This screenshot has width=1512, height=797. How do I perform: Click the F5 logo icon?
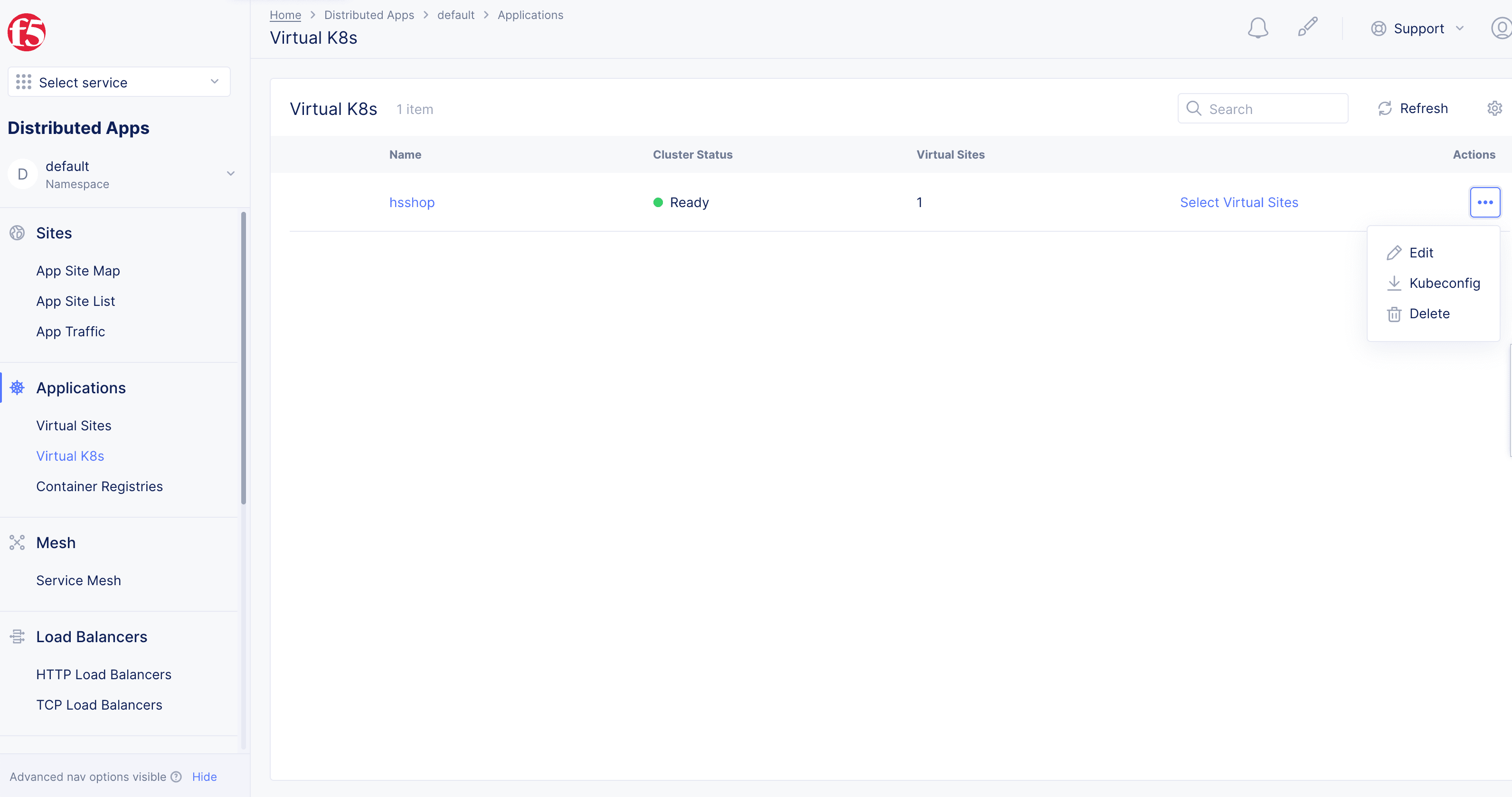[x=27, y=32]
